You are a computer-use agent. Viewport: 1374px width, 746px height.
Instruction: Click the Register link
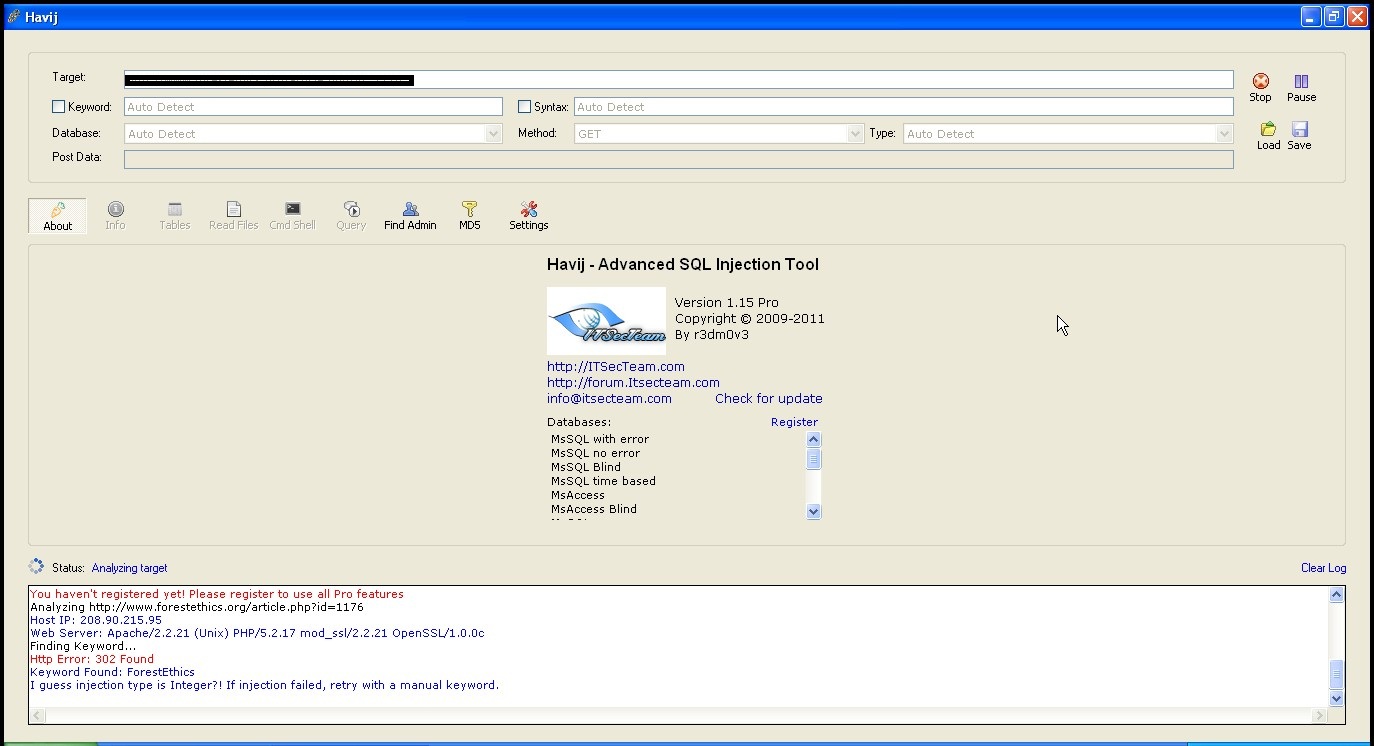point(794,422)
